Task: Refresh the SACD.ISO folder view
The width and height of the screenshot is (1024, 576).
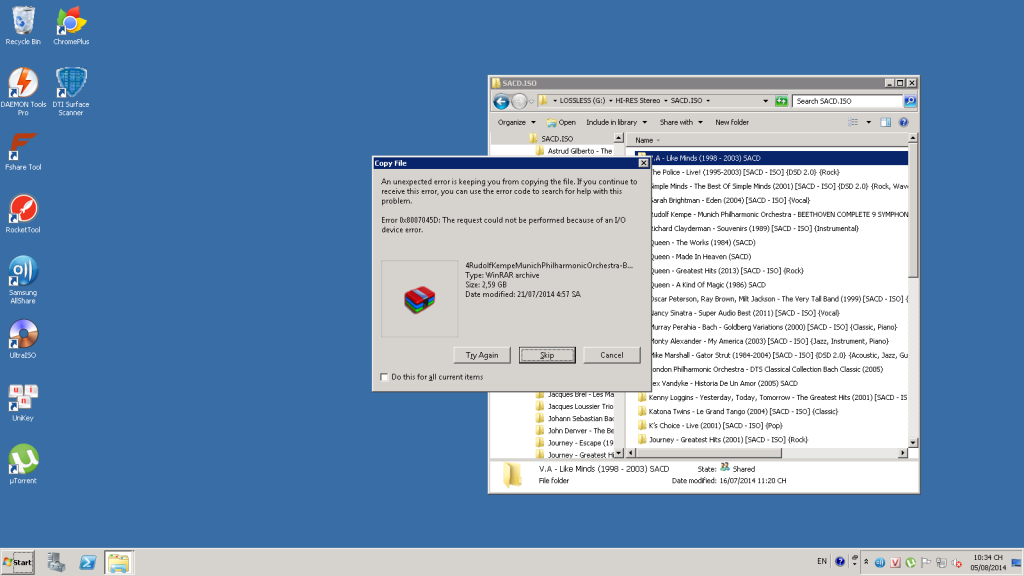Action: 781,101
